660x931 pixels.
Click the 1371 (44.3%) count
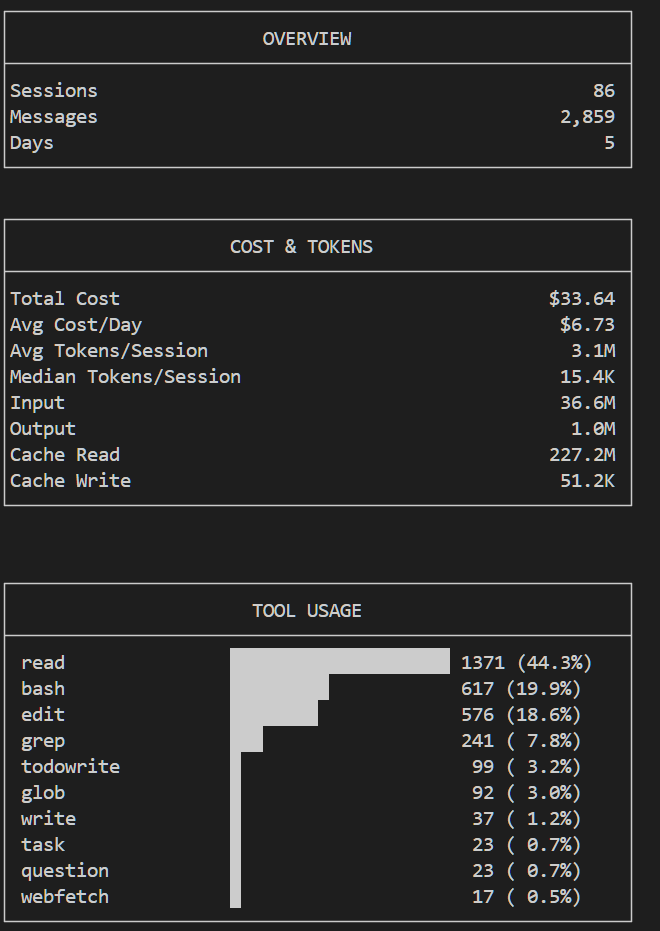click(x=527, y=663)
